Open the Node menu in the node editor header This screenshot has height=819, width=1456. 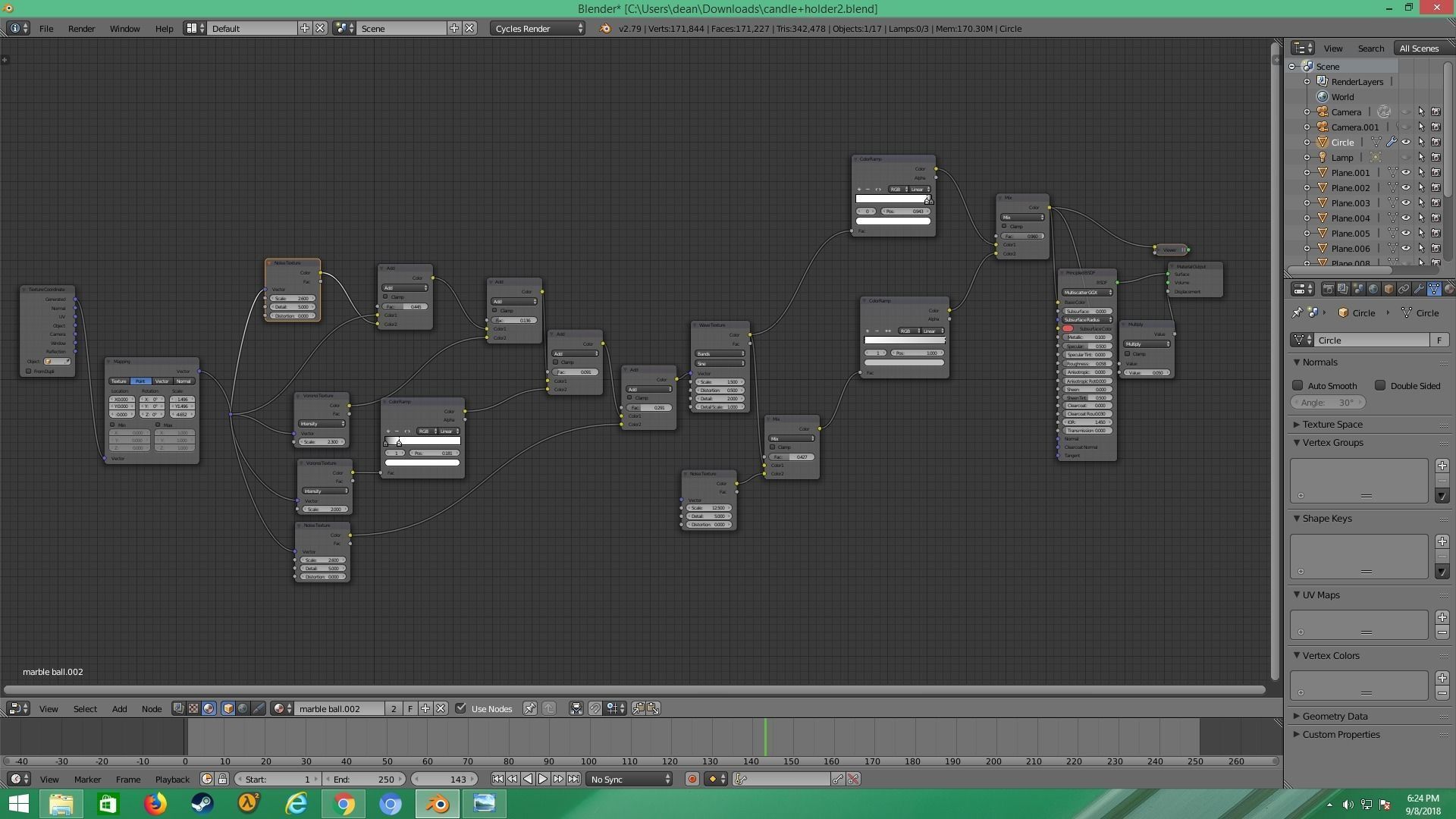click(151, 708)
